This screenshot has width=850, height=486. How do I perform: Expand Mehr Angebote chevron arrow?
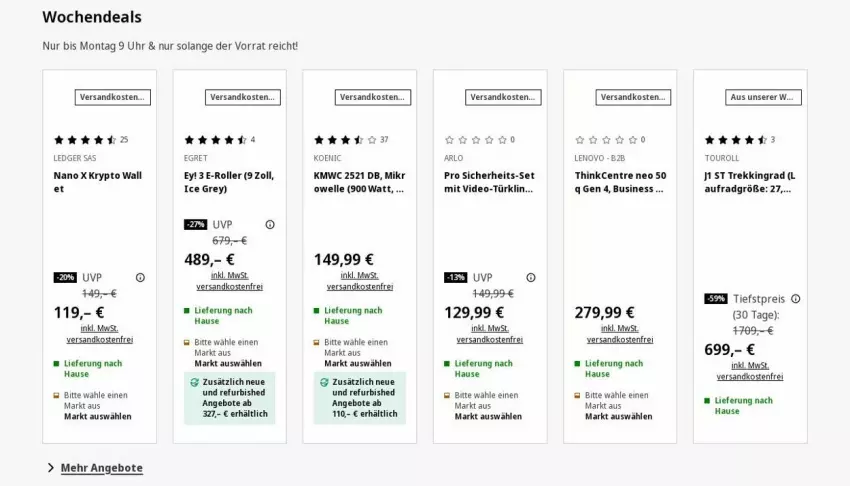pos(51,468)
